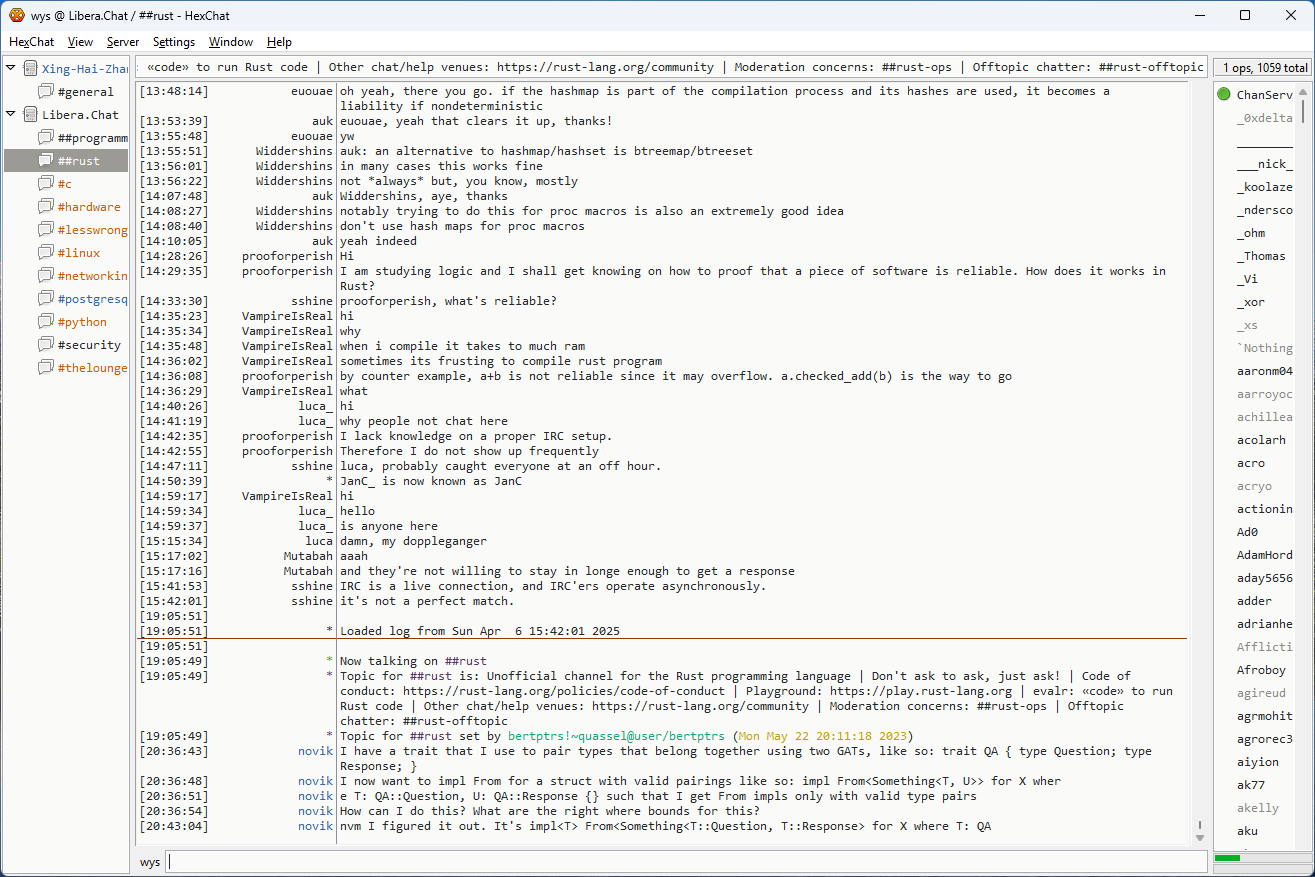Open the HexChat menu
Viewport: 1315px width, 877px height.
32,42
